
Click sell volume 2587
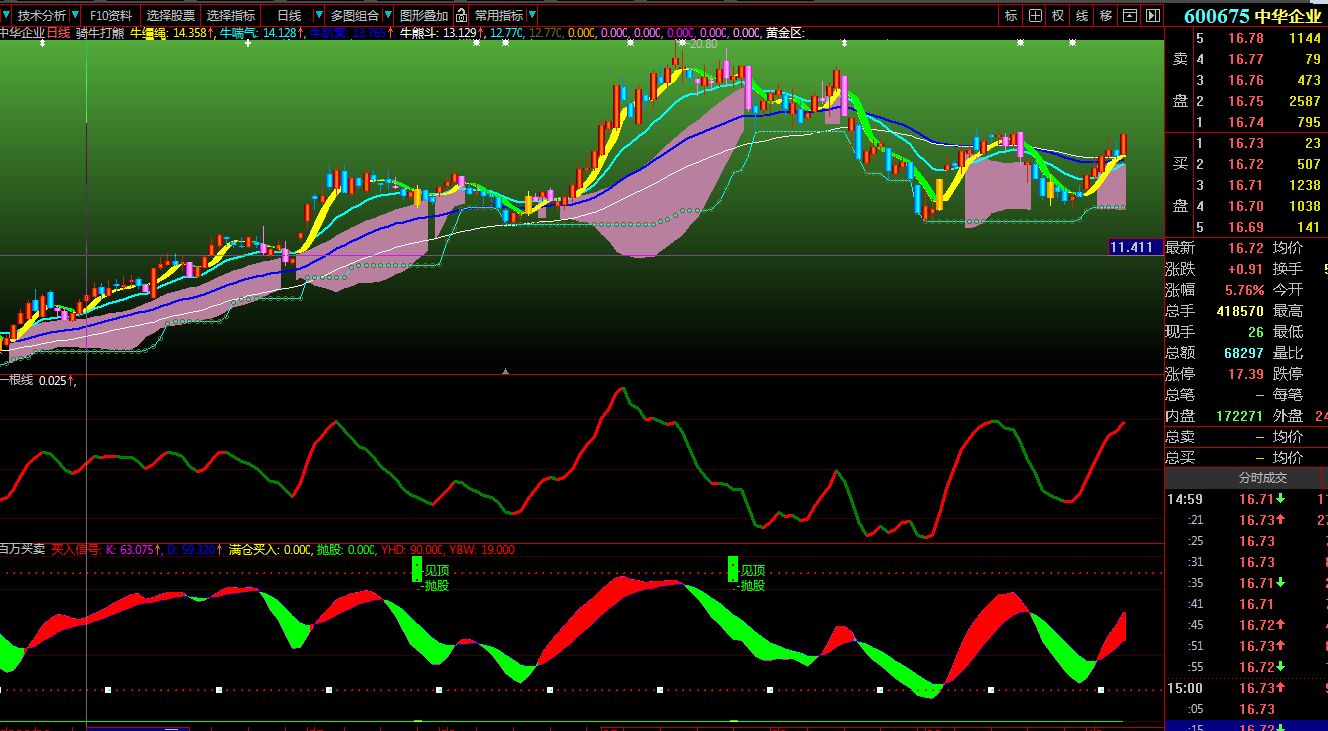coord(1305,101)
